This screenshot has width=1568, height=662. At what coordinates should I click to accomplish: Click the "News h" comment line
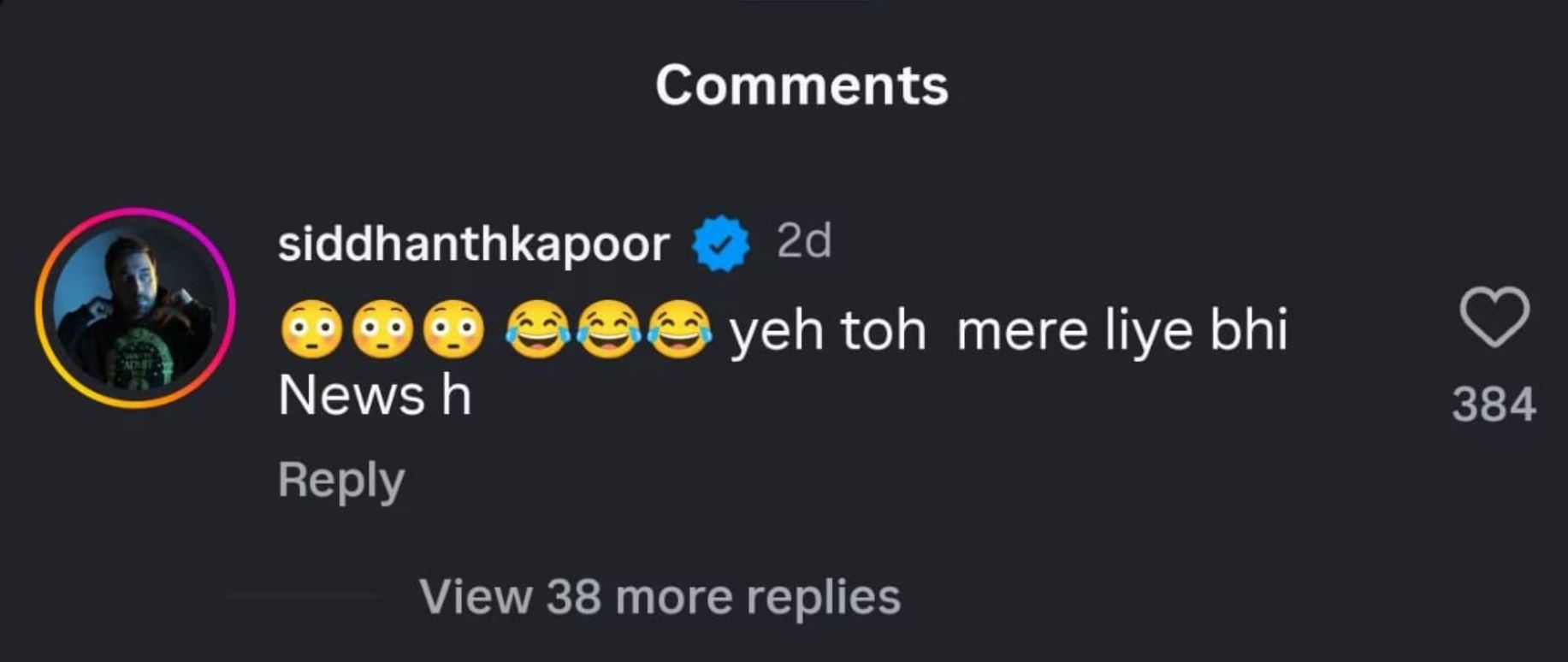click(375, 396)
